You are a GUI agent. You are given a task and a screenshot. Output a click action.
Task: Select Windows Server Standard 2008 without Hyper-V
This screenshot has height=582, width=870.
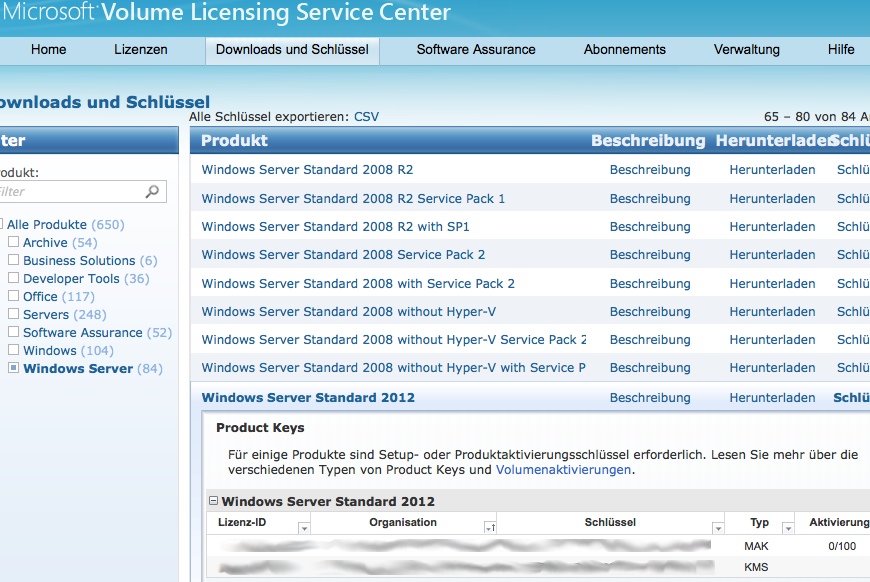pos(348,312)
